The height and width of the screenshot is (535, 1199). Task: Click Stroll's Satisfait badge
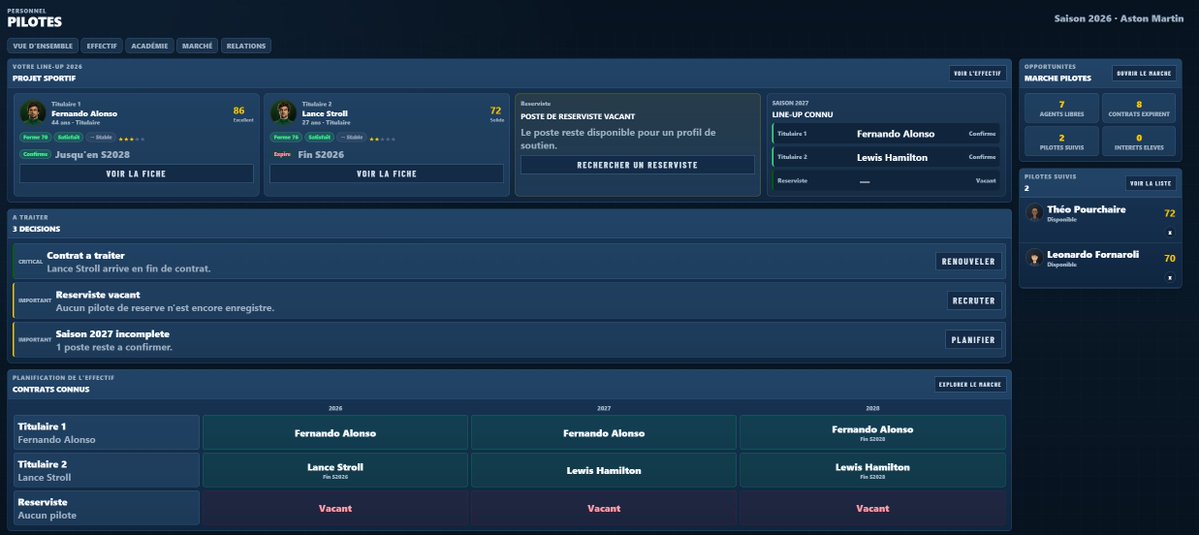click(320, 138)
